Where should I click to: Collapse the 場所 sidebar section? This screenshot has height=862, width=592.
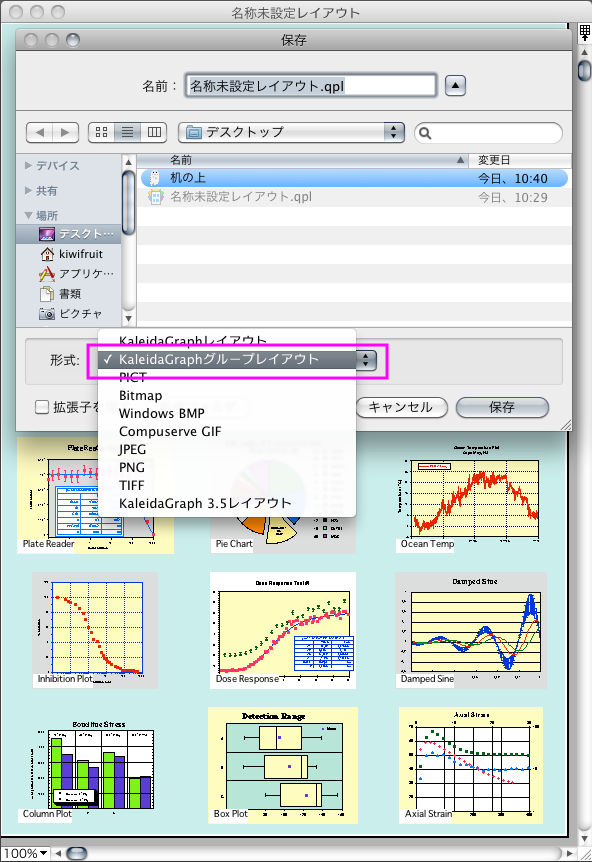29,216
